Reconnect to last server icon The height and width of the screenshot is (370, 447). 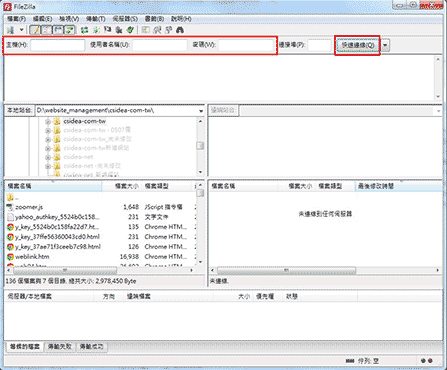pyautogui.click(x=130, y=30)
